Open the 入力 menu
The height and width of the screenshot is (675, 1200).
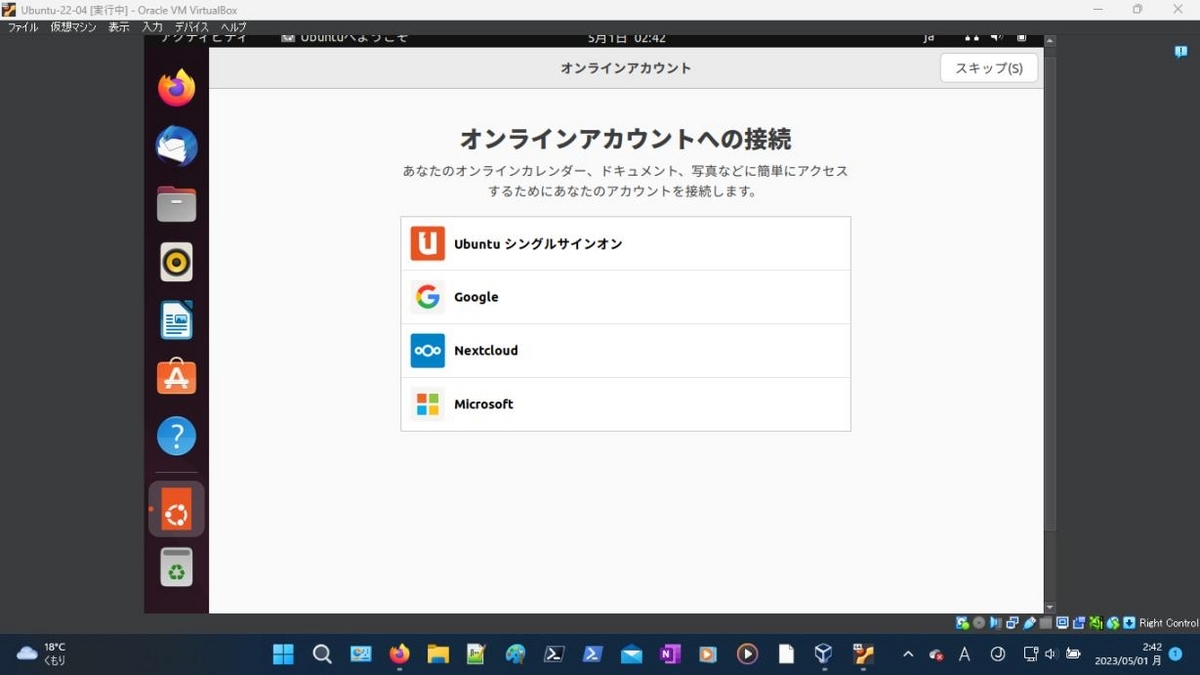(152, 27)
